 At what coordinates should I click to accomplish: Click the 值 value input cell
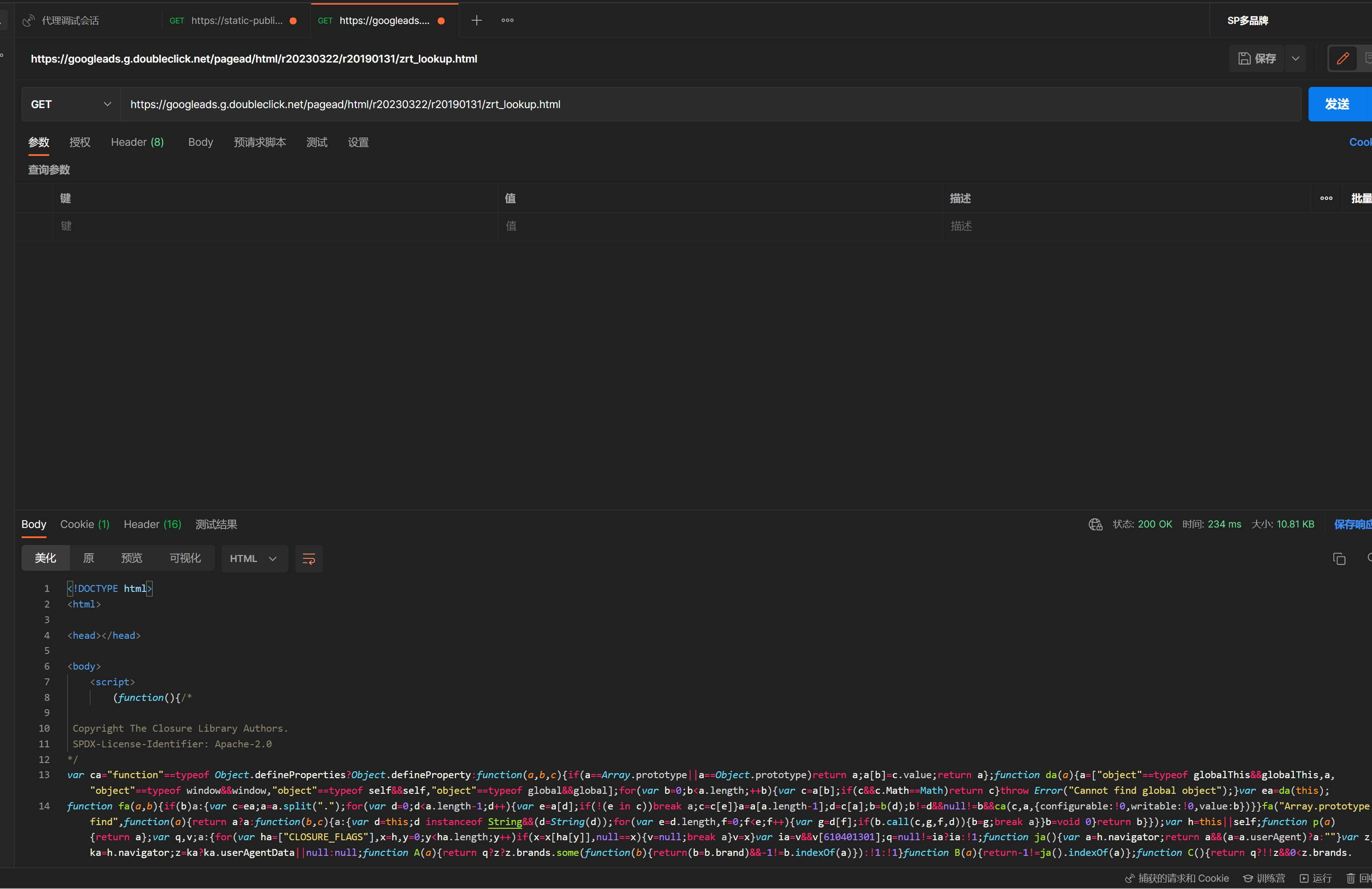[720, 227]
